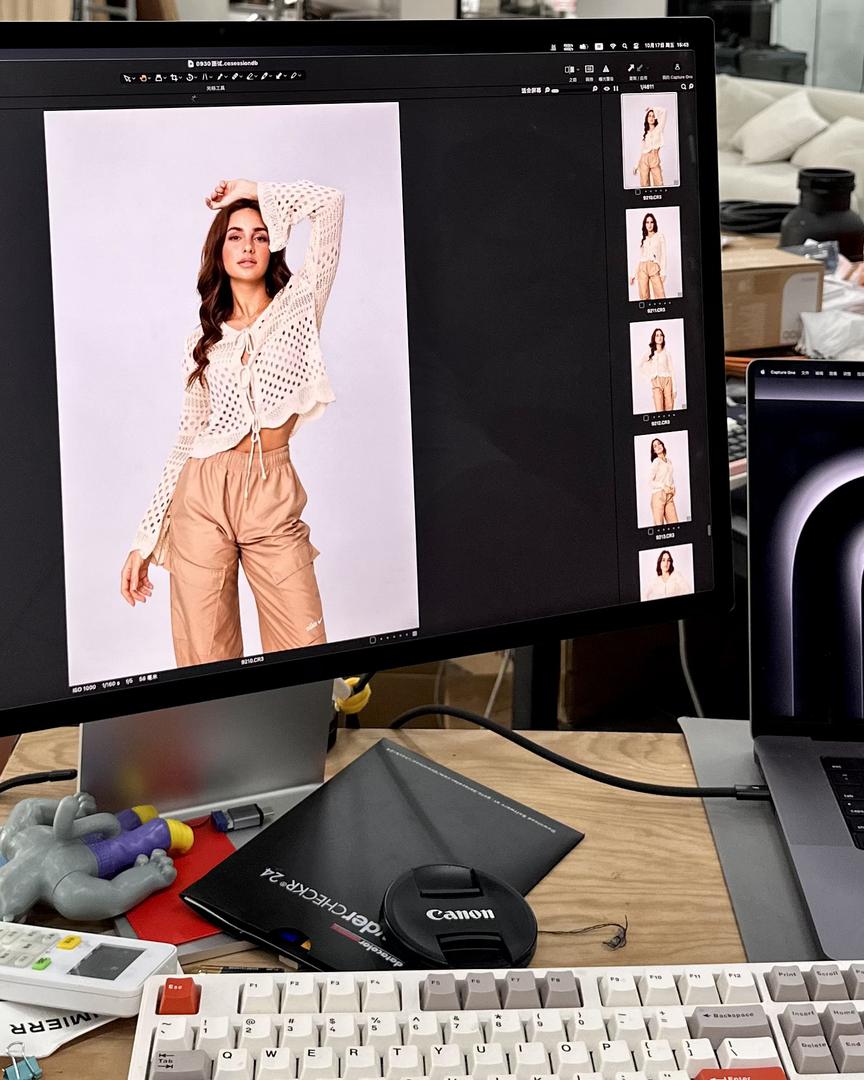Expand the Copy/Apply options dropdown arrow

[x=647, y=69]
